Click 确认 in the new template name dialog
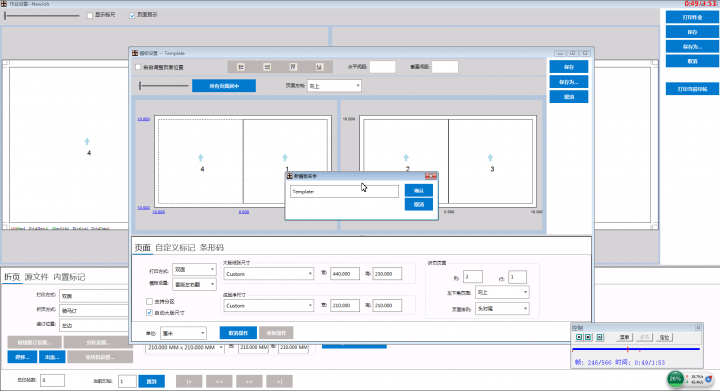 point(419,190)
